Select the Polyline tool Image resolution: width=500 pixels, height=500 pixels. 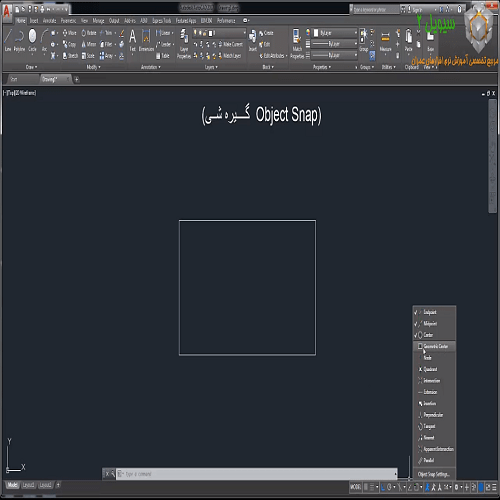[19, 40]
